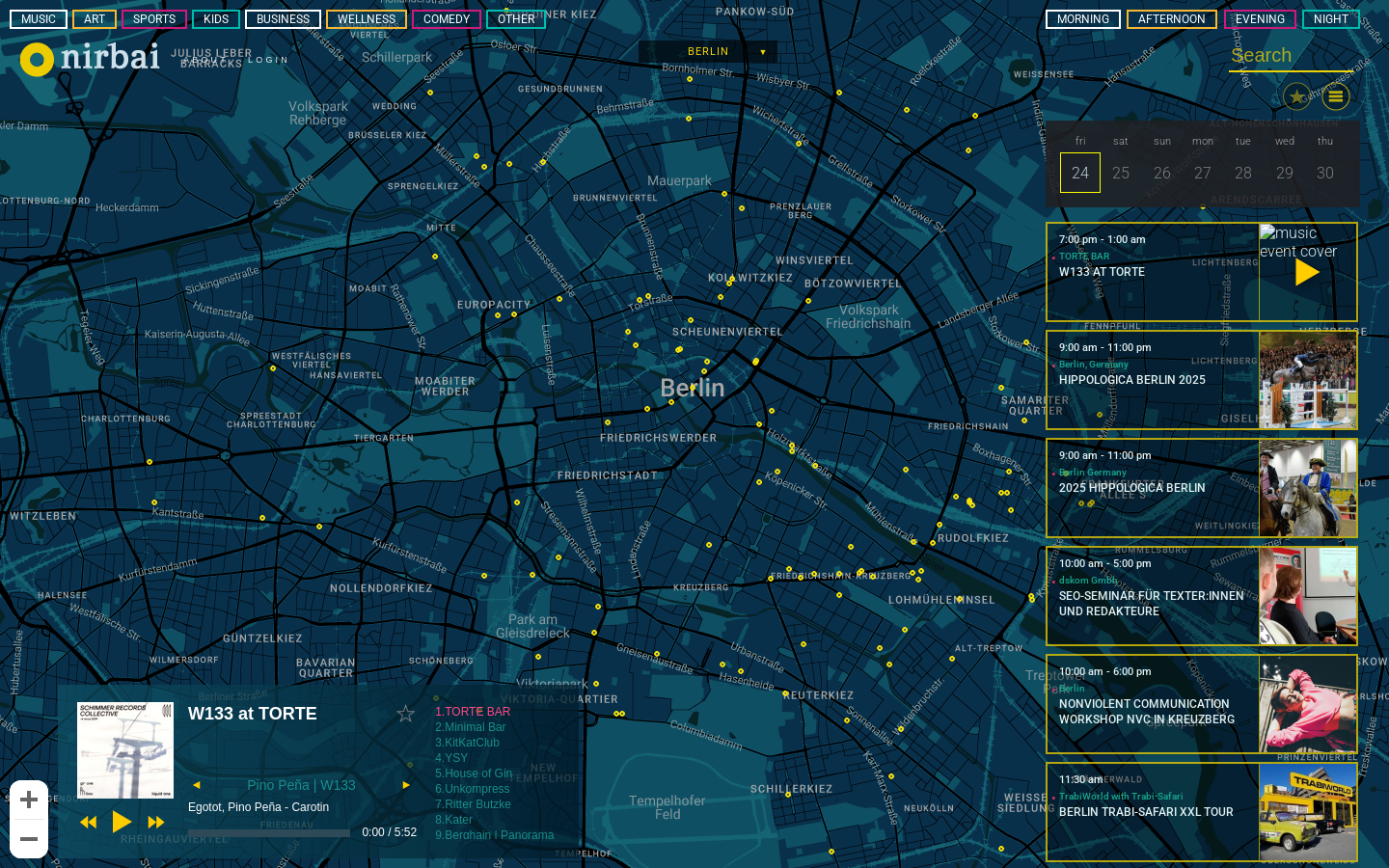Toggle AFTERNOON time filter

[x=1172, y=19]
